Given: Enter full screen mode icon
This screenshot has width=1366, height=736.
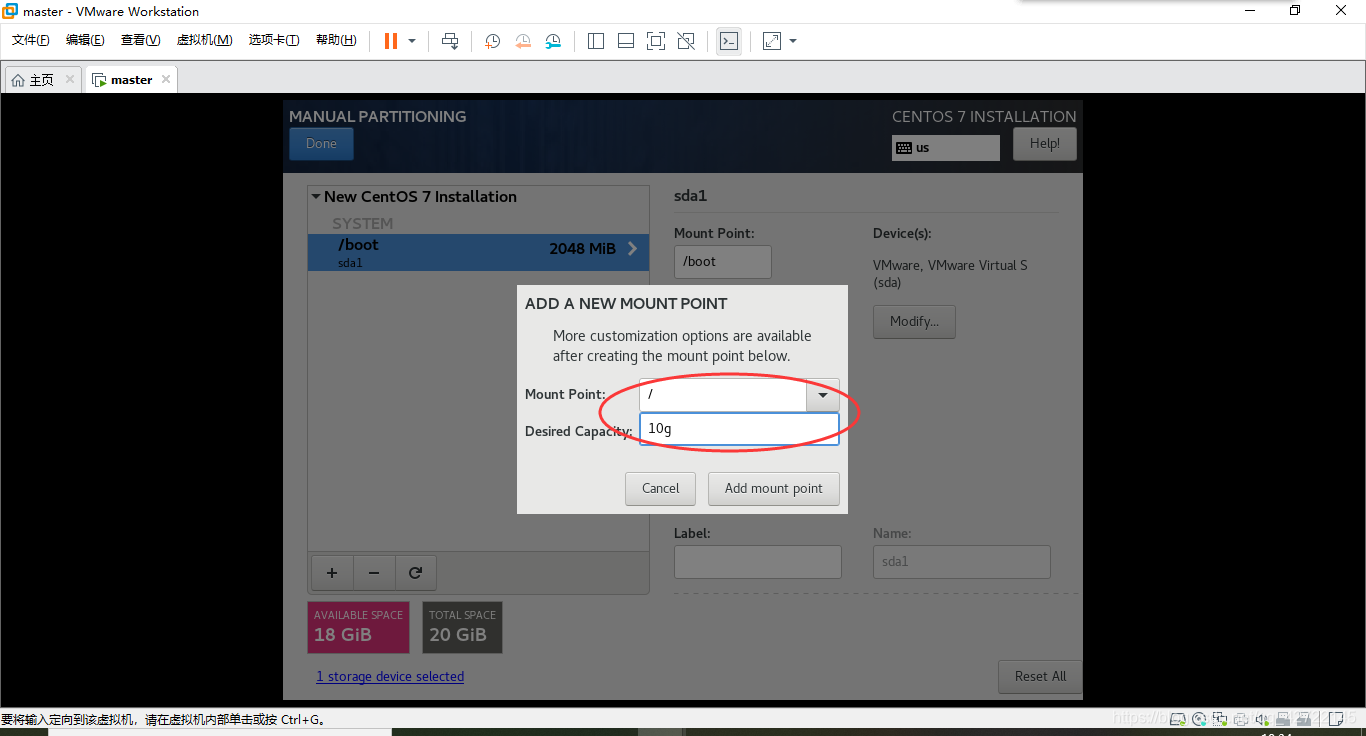Looking at the screenshot, I should tap(656, 41).
